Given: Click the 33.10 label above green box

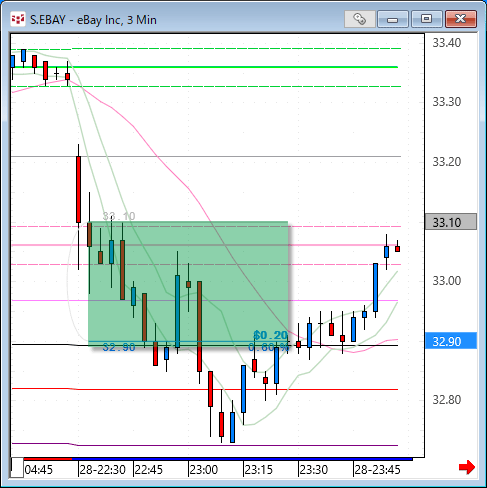Looking at the screenshot, I should coord(119,216).
